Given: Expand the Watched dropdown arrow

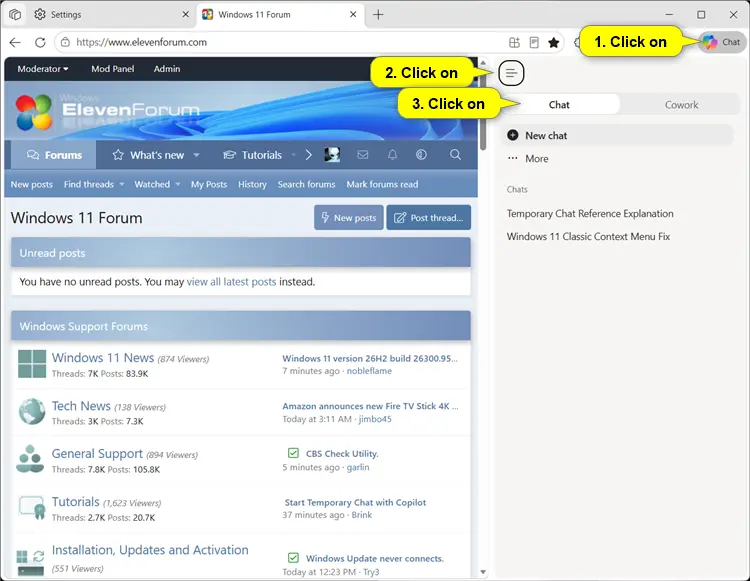Looking at the screenshot, I should (x=178, y=184).
